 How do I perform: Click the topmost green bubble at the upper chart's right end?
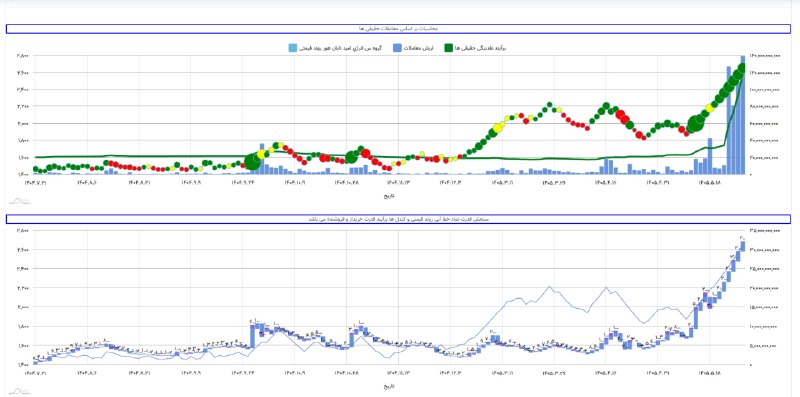741,68
